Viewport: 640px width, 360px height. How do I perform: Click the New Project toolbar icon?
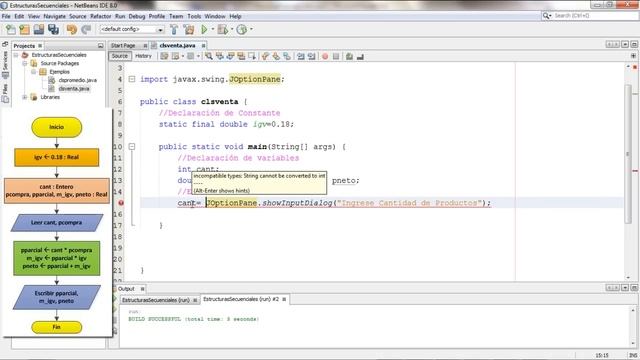click(24, 29)
